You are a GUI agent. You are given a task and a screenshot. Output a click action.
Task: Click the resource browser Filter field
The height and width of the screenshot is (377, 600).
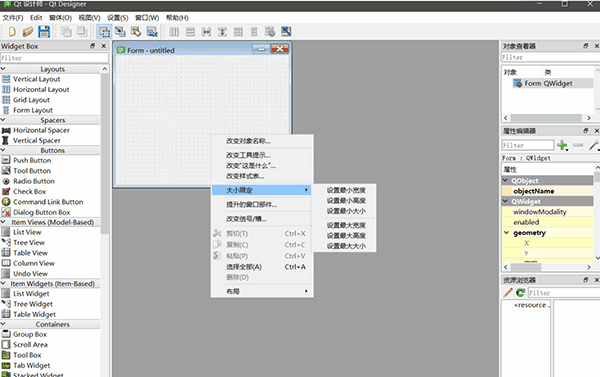point(564,293)
